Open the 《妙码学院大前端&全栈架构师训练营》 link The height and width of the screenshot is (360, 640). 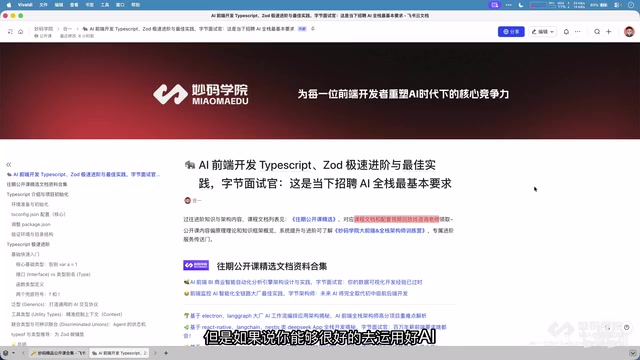[x=380, y=231]
